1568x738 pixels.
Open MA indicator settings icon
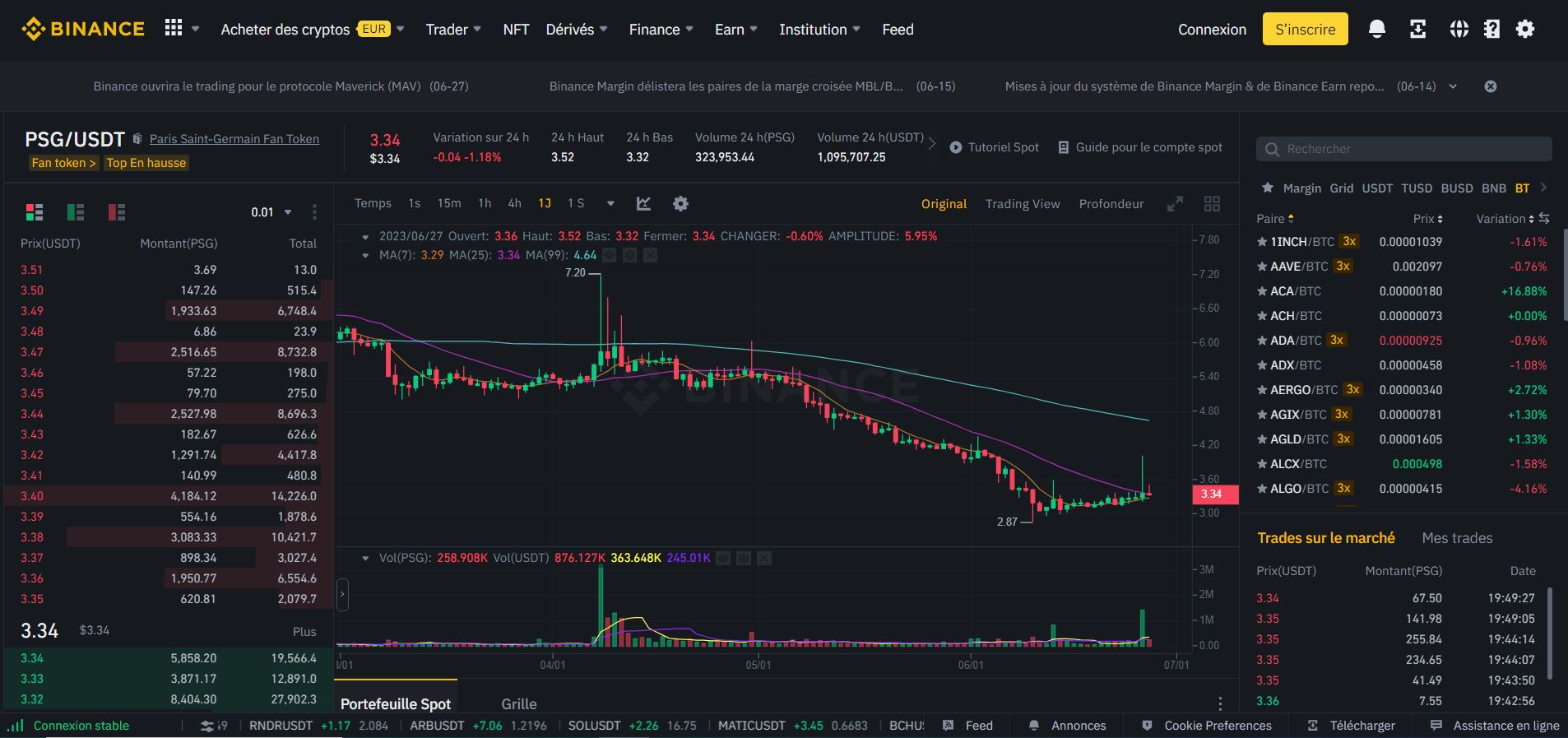point(630,255)
